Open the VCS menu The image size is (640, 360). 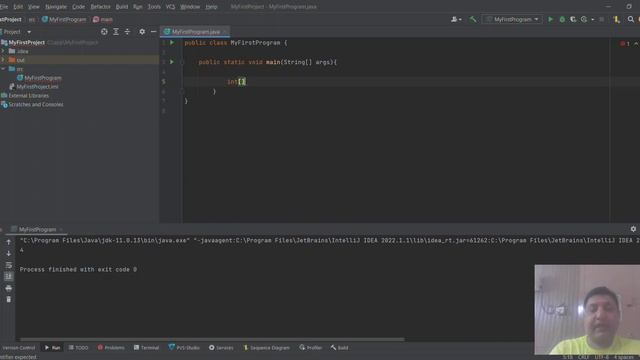[x=170, y=7]
